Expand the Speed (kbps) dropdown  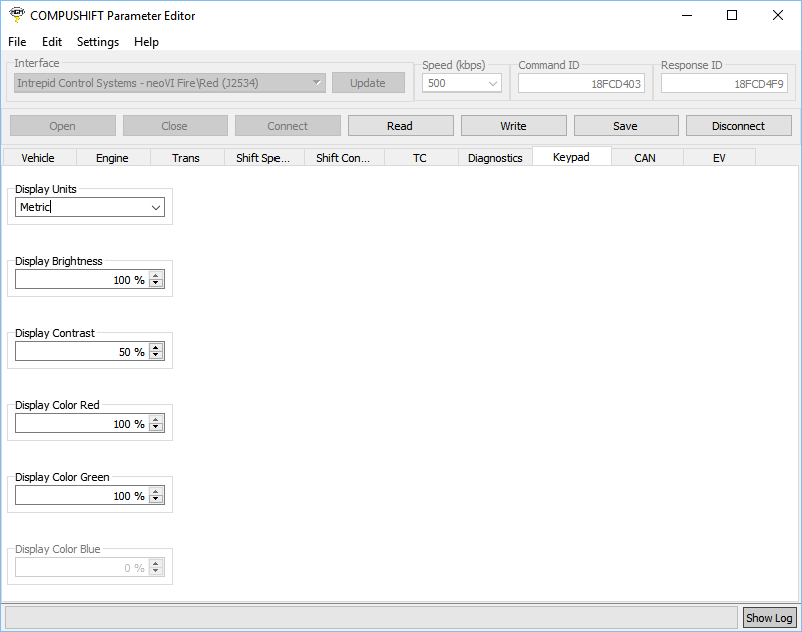click(x=493, y=84)
